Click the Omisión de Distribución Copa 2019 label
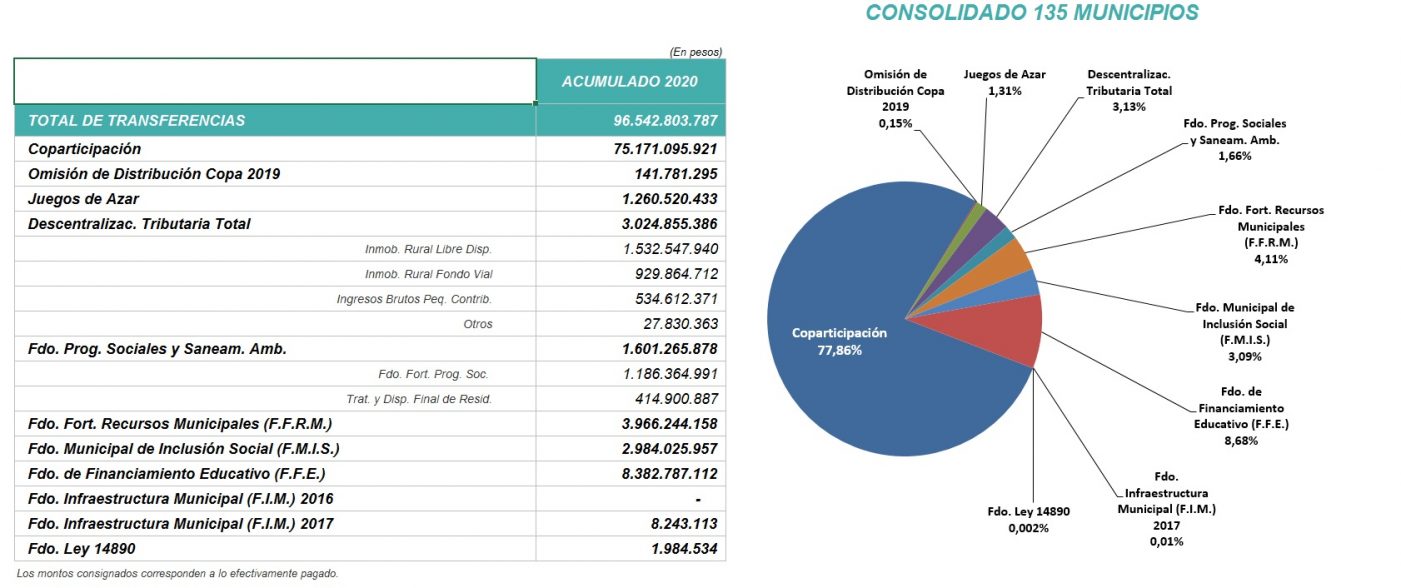 click(896, 98)
